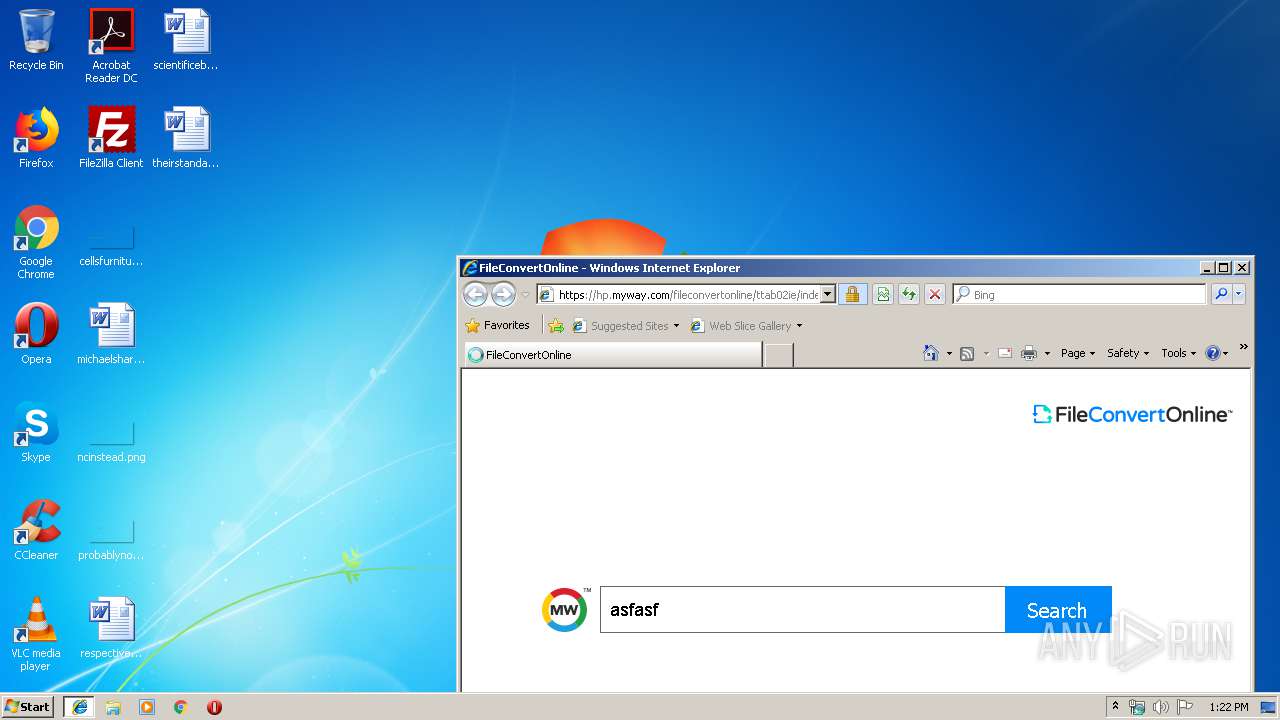Screen dimensions: 1280x720
Task: Open the Favorites center
Action: tap(498, 325)
